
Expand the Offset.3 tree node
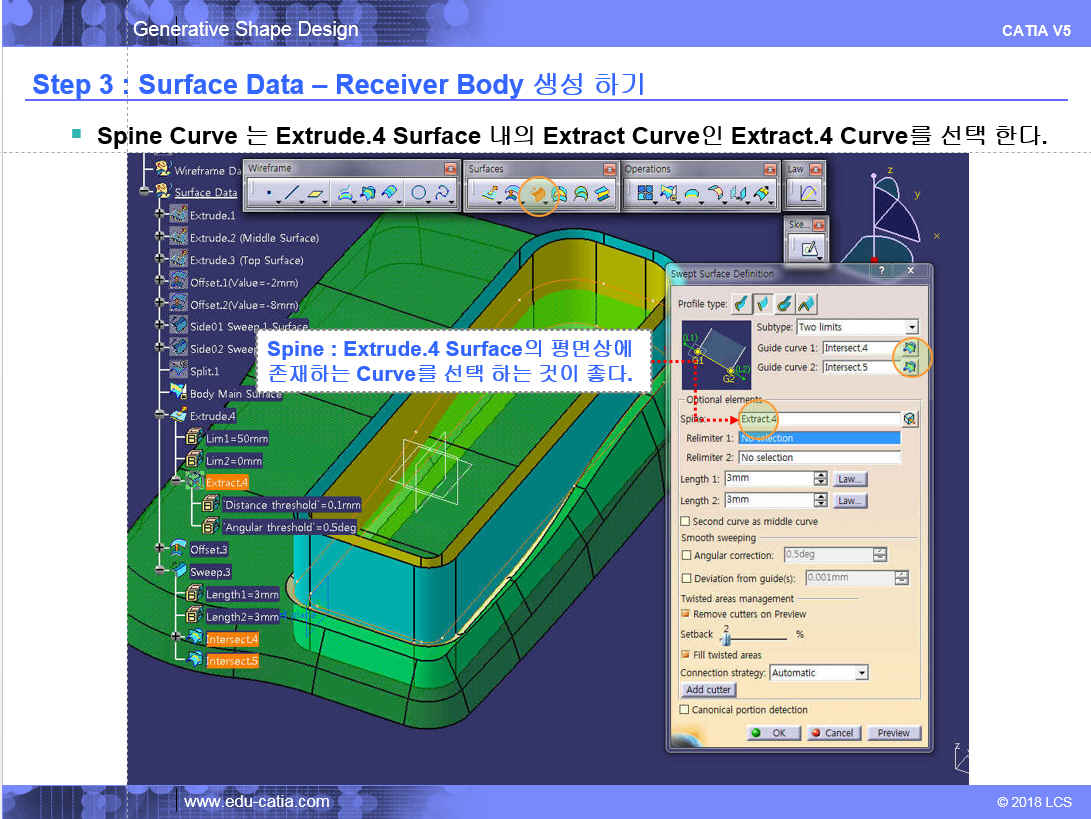pos(160,548)
